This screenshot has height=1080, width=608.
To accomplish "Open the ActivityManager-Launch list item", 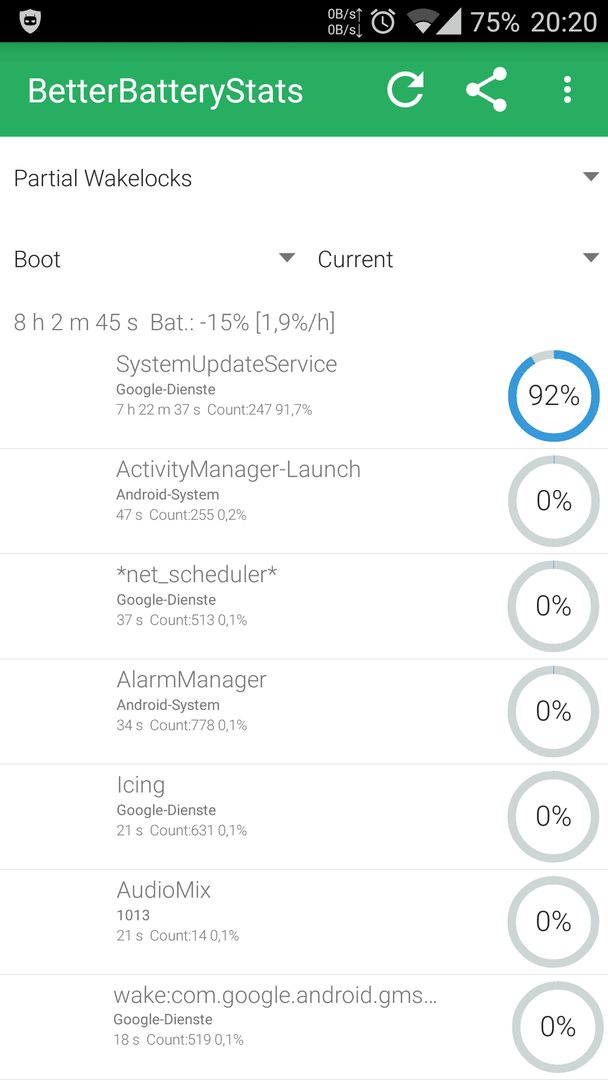I will pos(304,501).
